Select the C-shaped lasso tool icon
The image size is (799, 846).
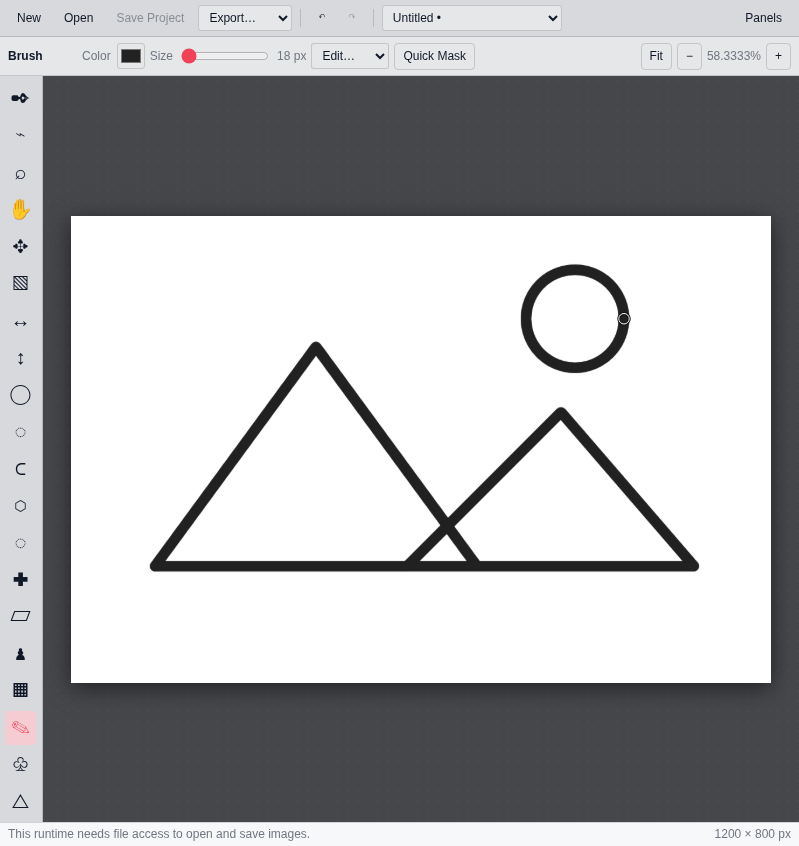point(20,469)
